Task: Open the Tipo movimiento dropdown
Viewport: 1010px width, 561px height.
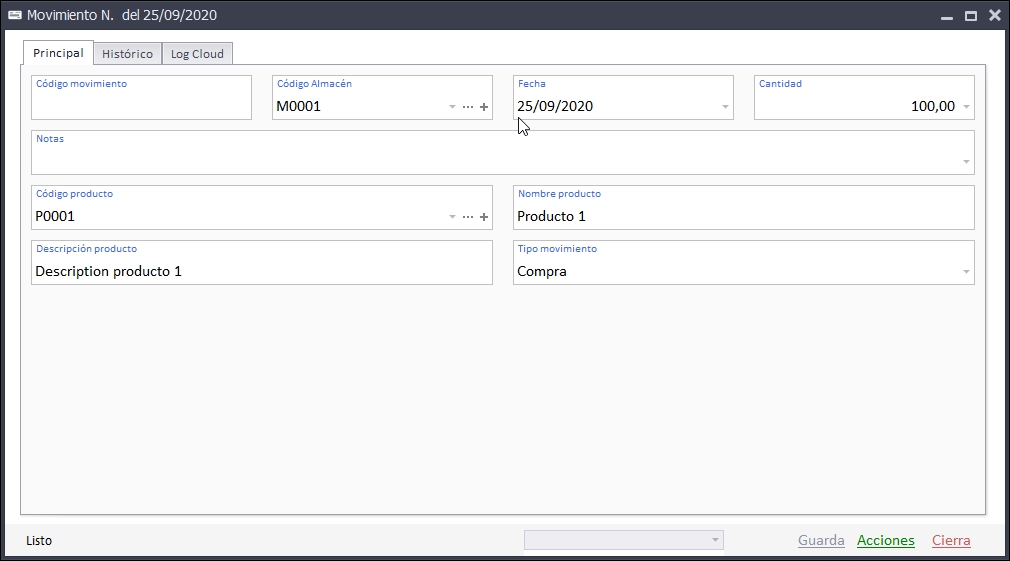Action: coord(966,272)
